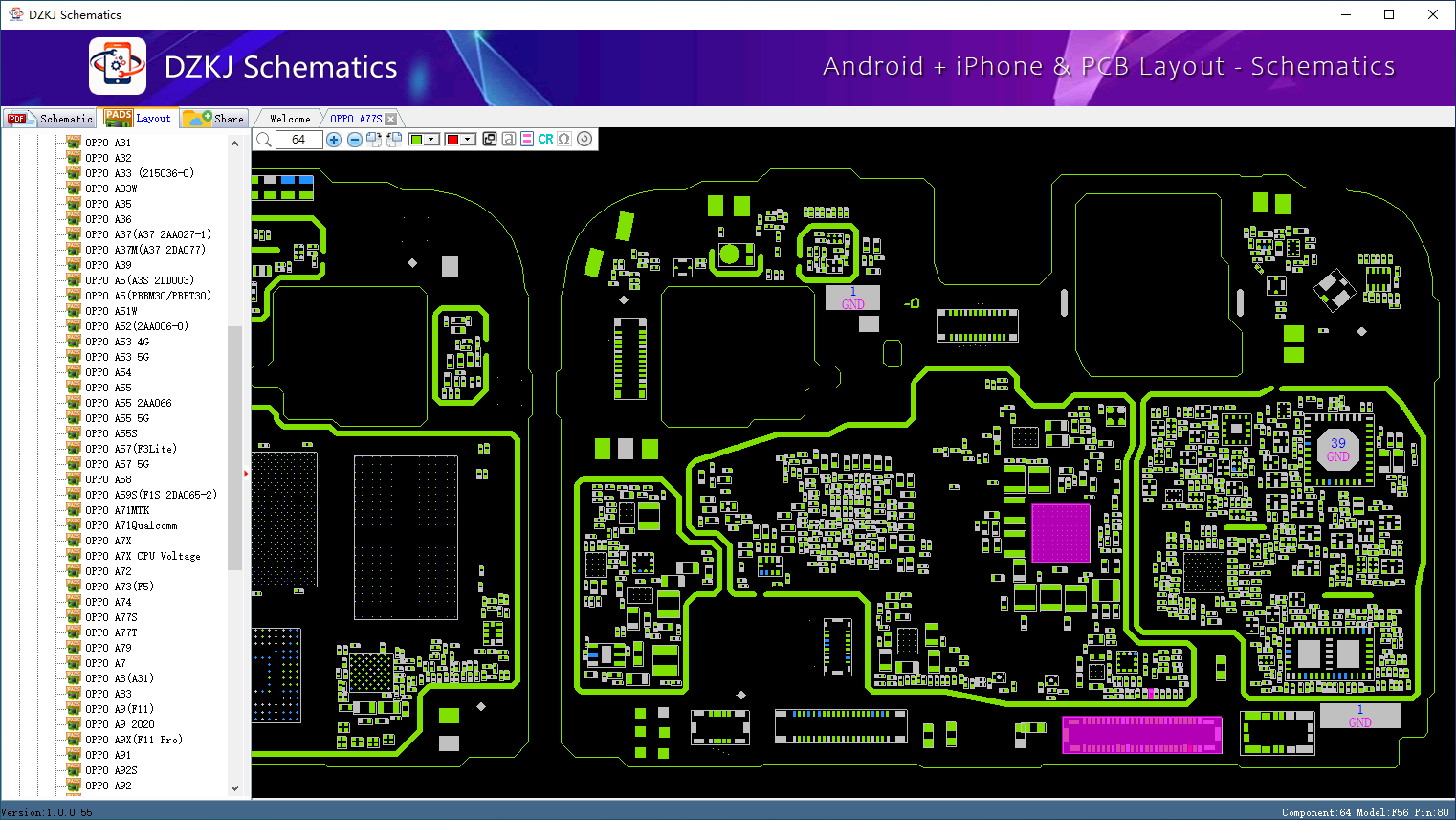Click the zoom in plus icon
The height and width of the screenshot is (820, 1456).
334,140
